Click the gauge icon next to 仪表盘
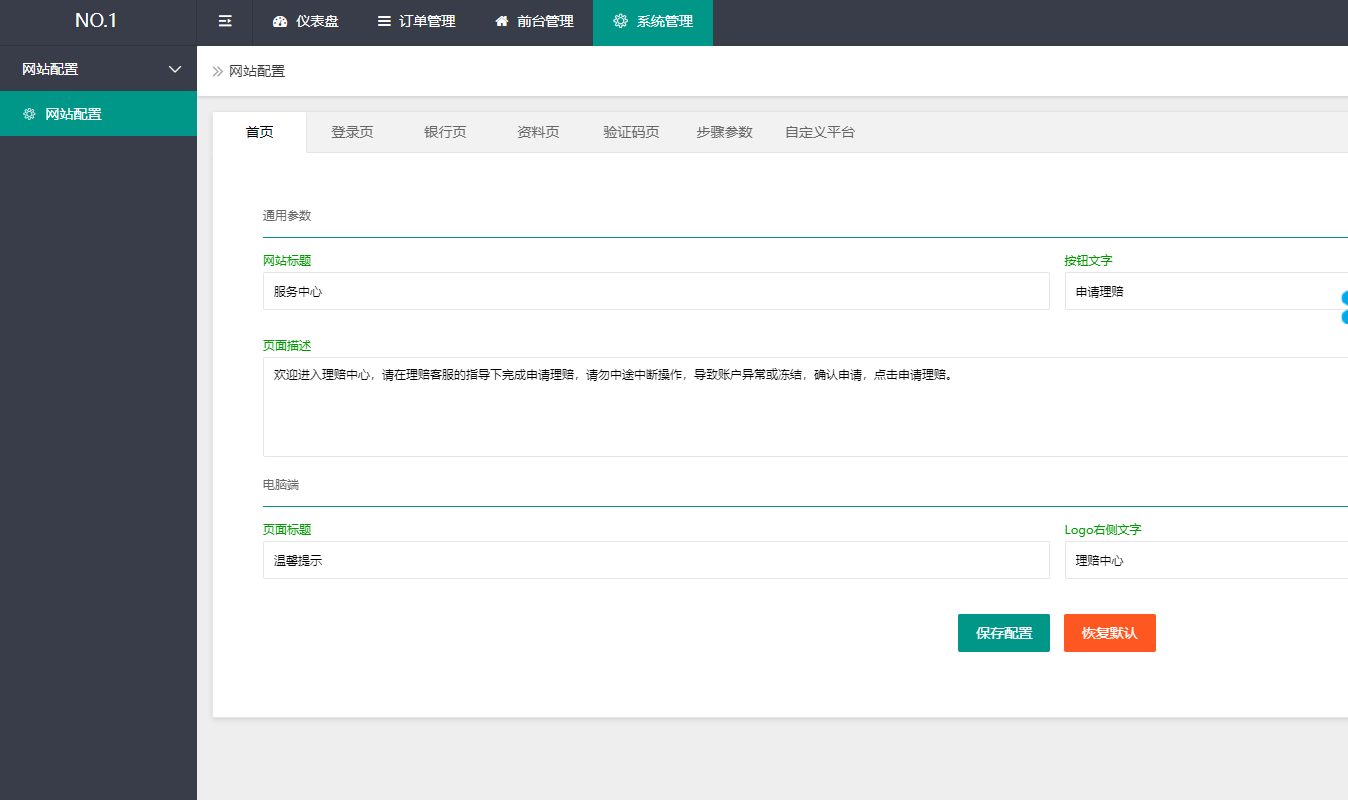The height and width of the screenshot is (800, 1348). [x=280, y=21]
